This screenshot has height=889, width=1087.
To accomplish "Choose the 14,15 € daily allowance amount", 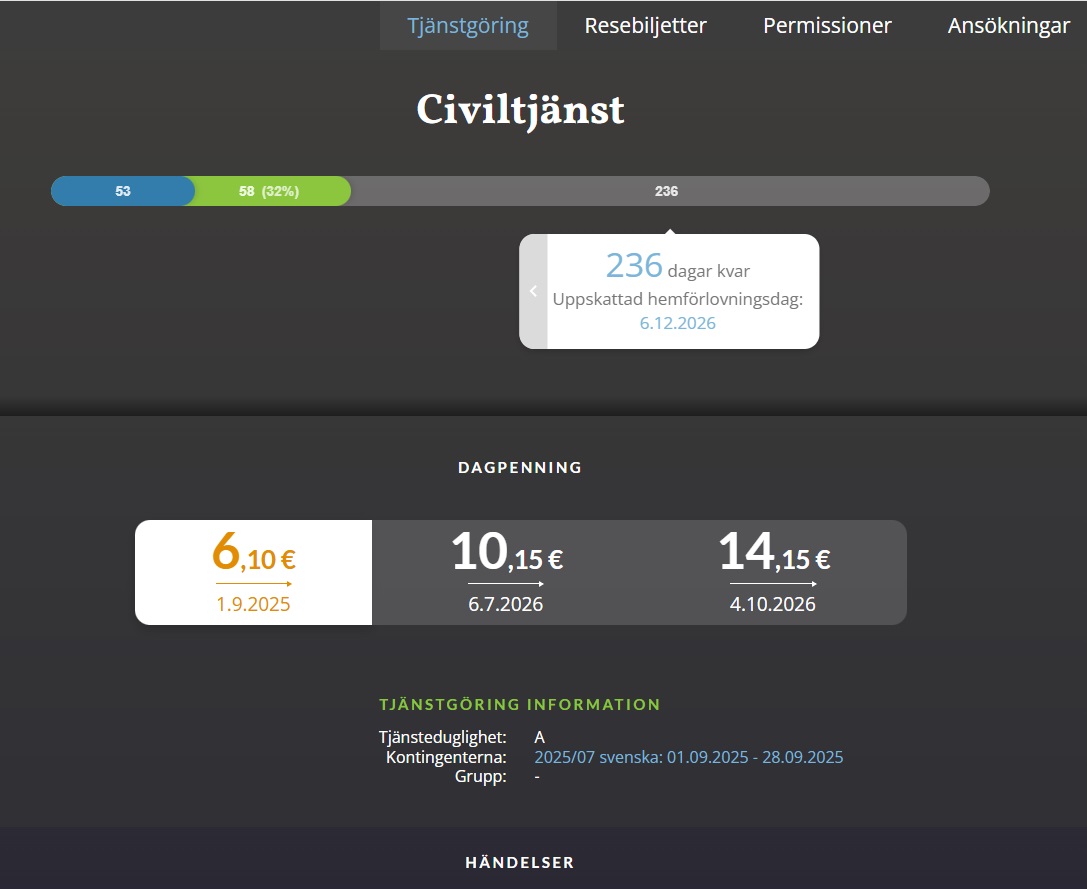I will coord(774,551).
